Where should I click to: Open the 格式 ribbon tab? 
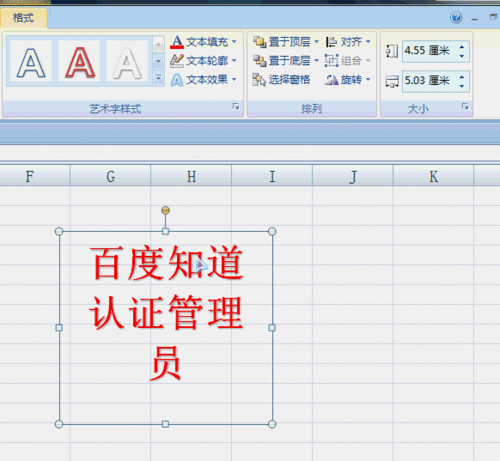tap(23, 18)
